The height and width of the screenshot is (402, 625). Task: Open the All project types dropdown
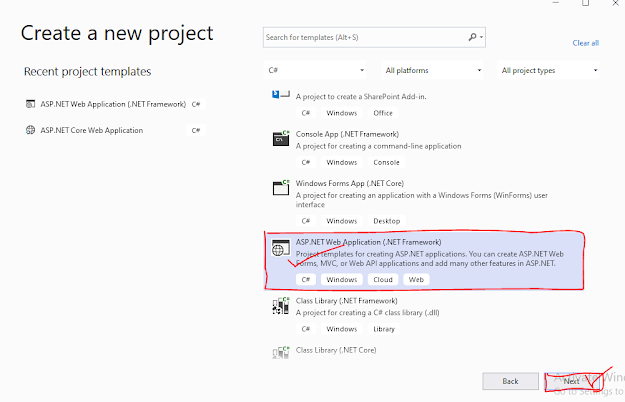pos(548,70)
